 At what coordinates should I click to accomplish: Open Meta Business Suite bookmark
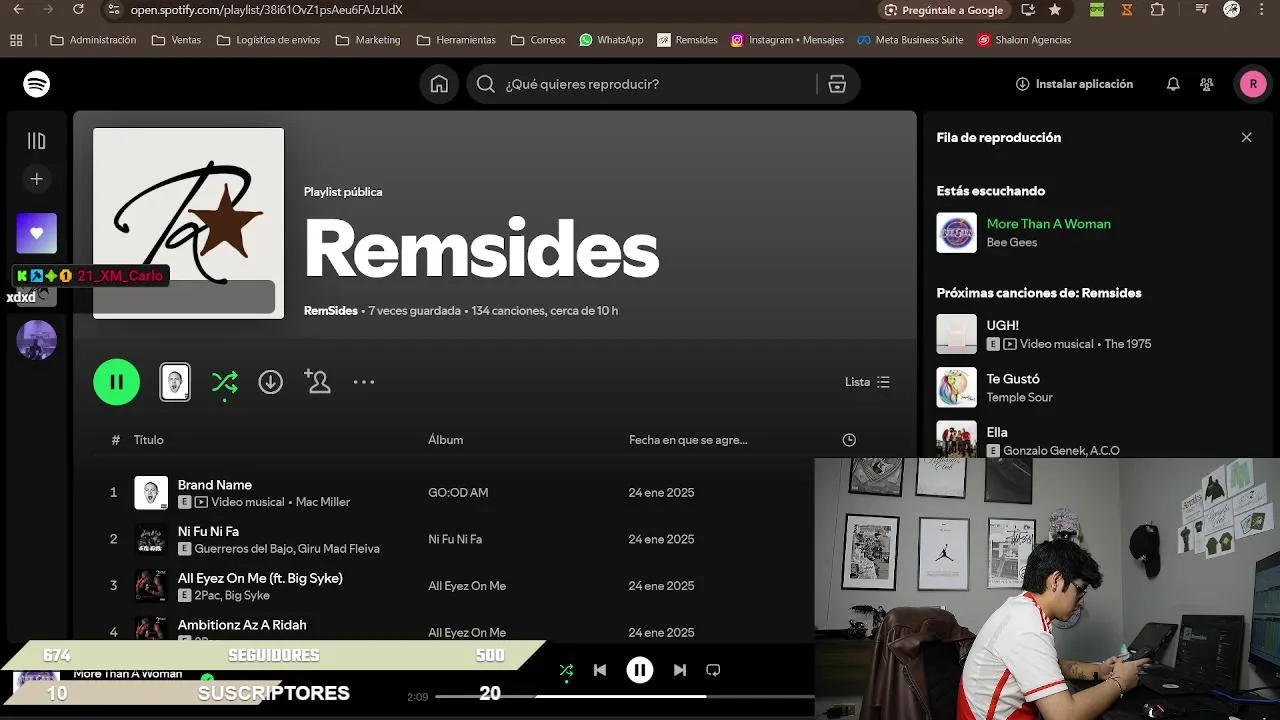coord(910,40)
